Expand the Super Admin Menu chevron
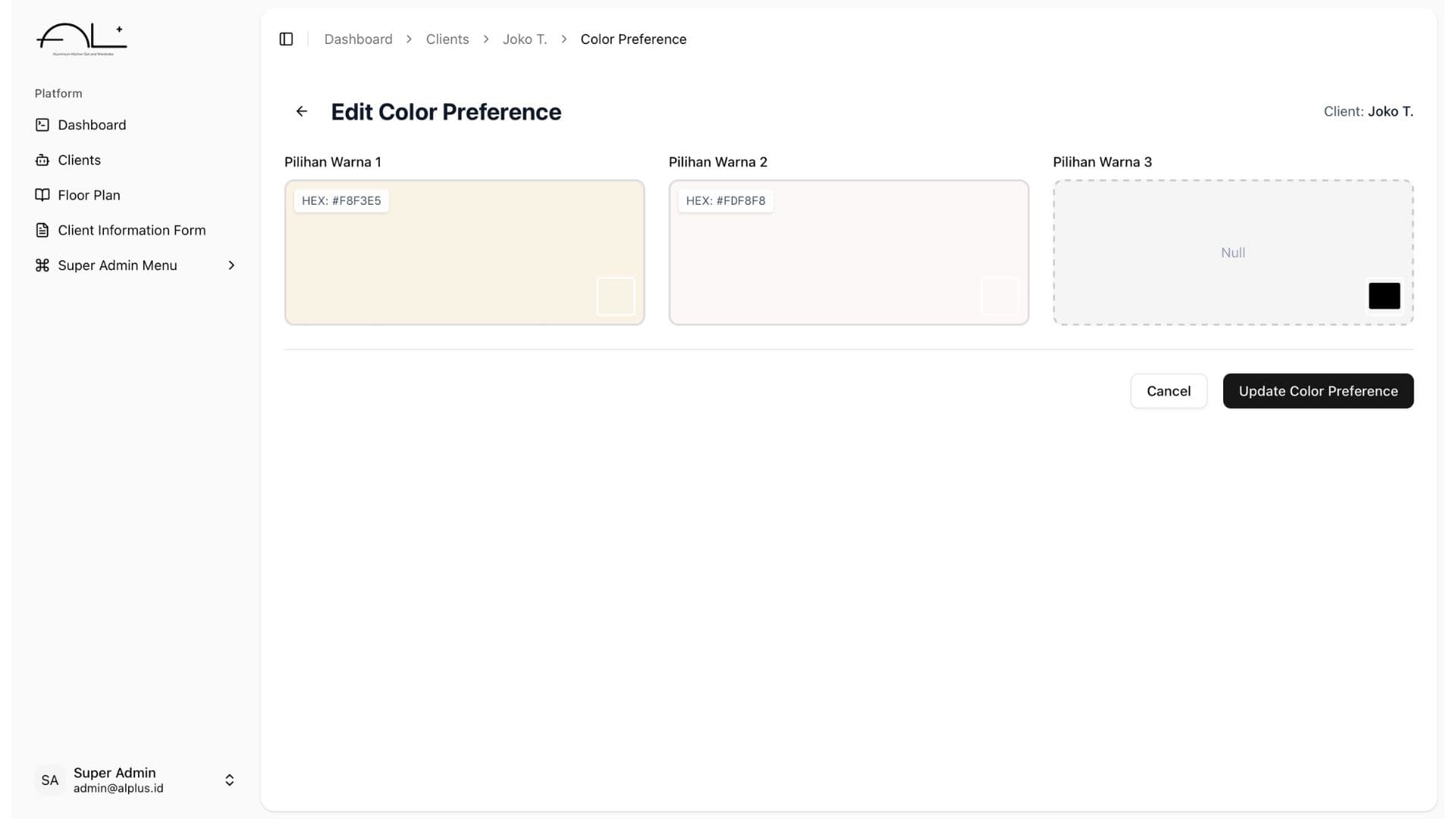Viewport: 1456px width, 819px height. [x=231, y=265]
